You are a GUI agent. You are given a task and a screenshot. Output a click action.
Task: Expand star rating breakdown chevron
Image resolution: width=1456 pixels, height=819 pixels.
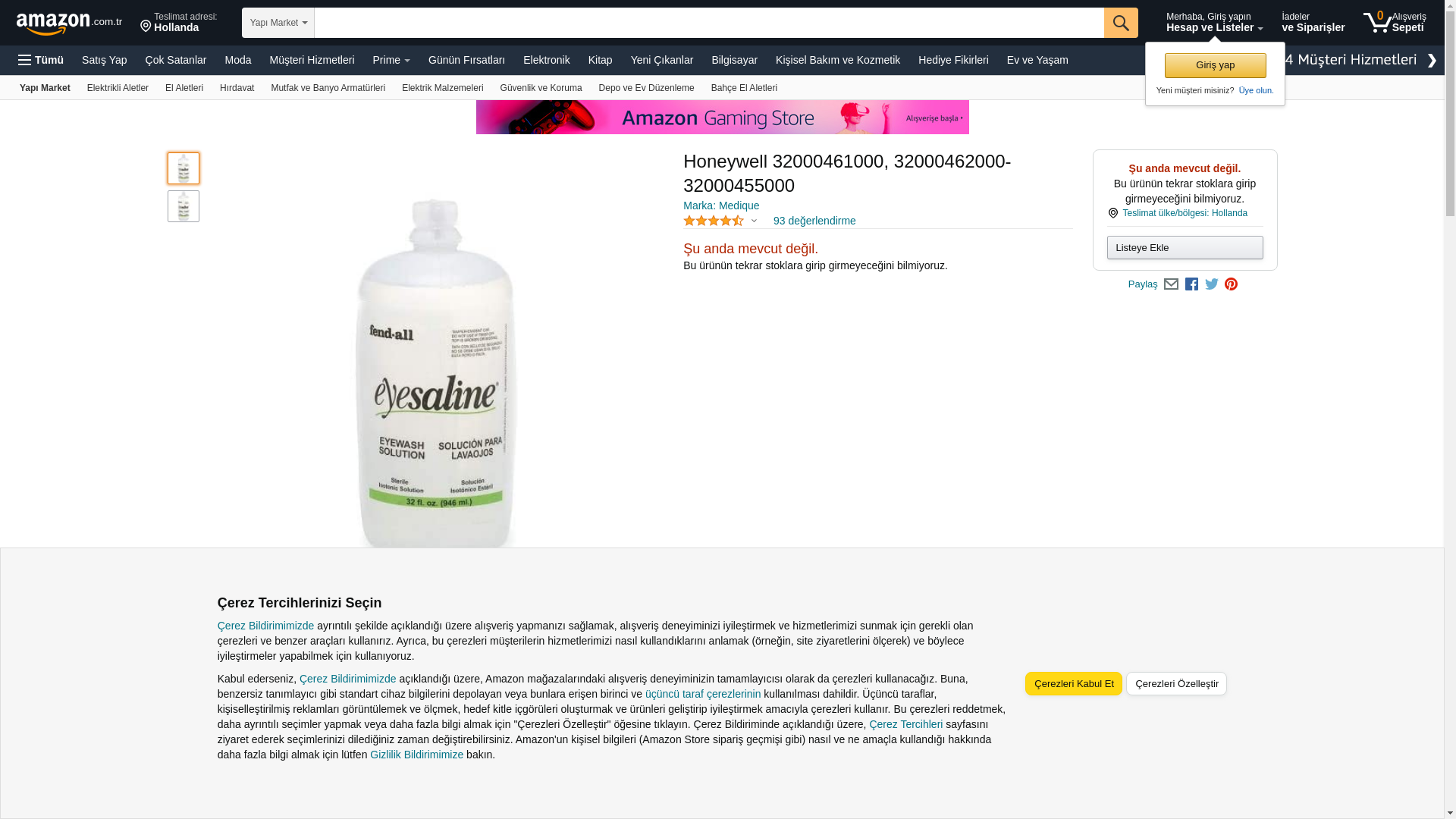[x=754, y=221]
